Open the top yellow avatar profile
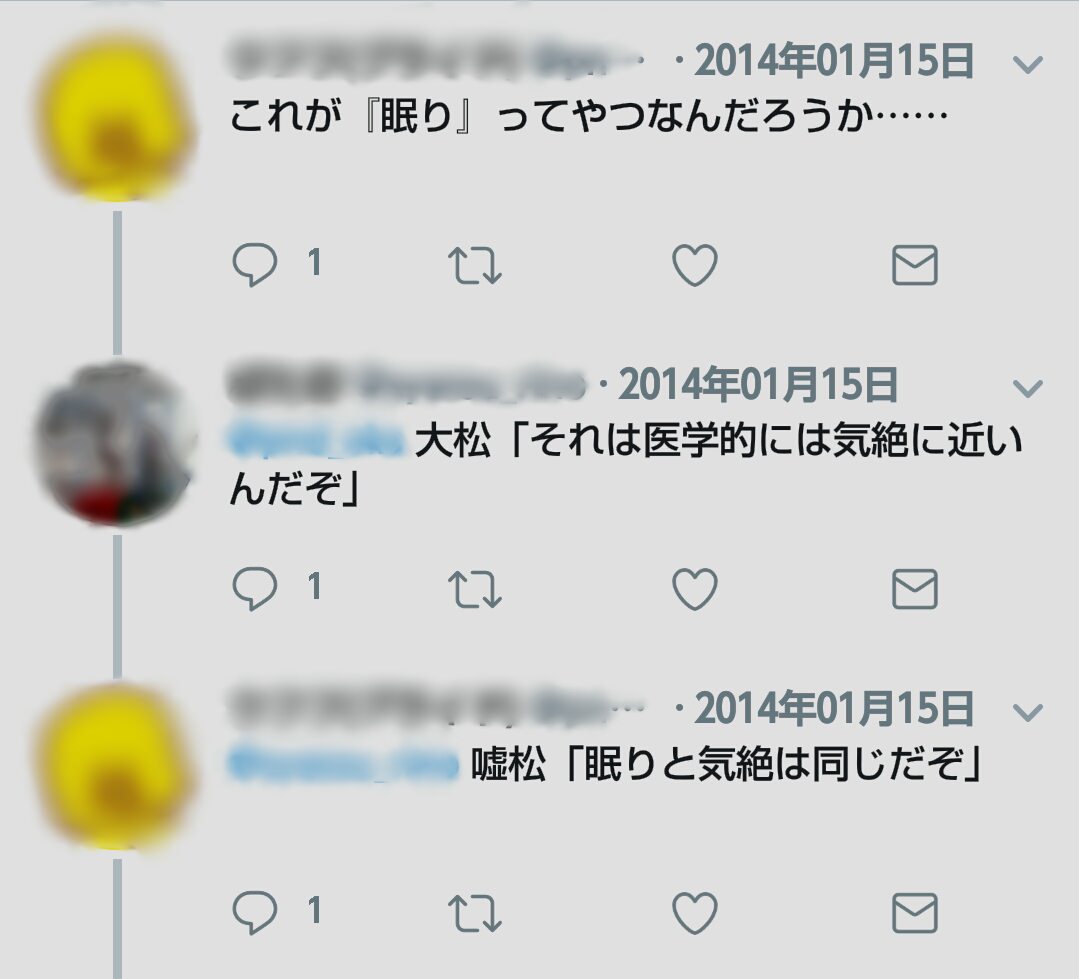Viewport: 1079px width, 979px height. click(116, 118)
